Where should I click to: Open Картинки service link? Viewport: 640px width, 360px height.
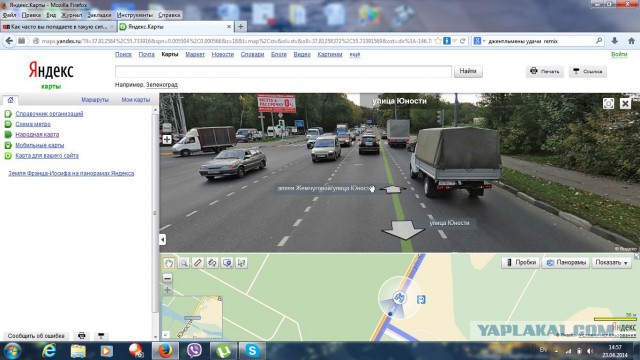pos(330,55)
